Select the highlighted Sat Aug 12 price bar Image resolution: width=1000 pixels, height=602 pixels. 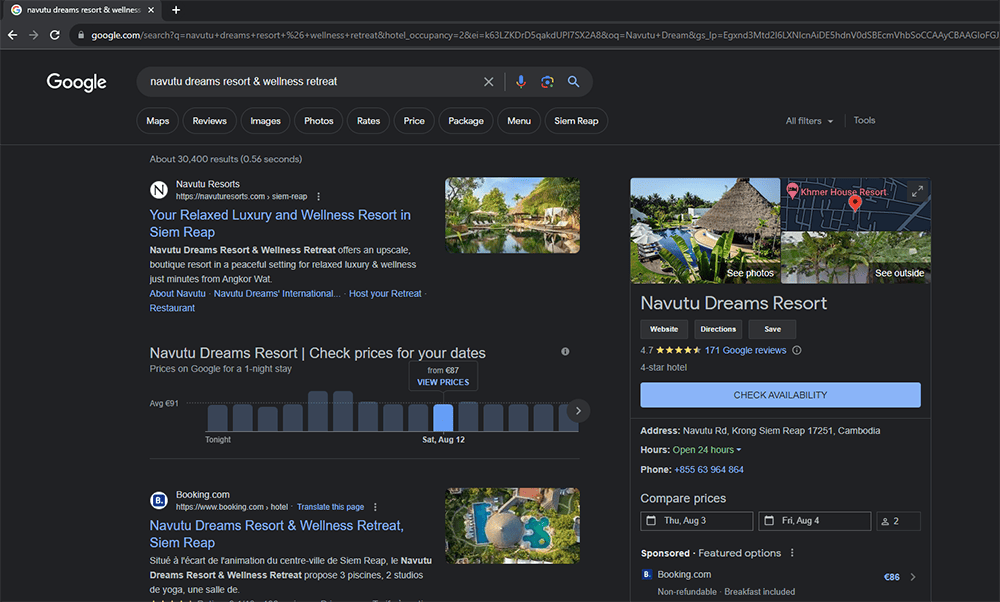click(x=443, y=417)
